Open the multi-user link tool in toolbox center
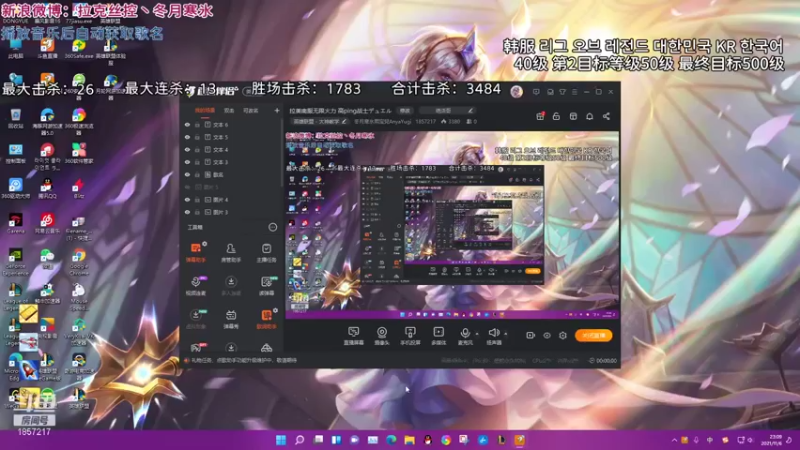The width and height of the screenshot is (800, 450). [x=231, y=286]
